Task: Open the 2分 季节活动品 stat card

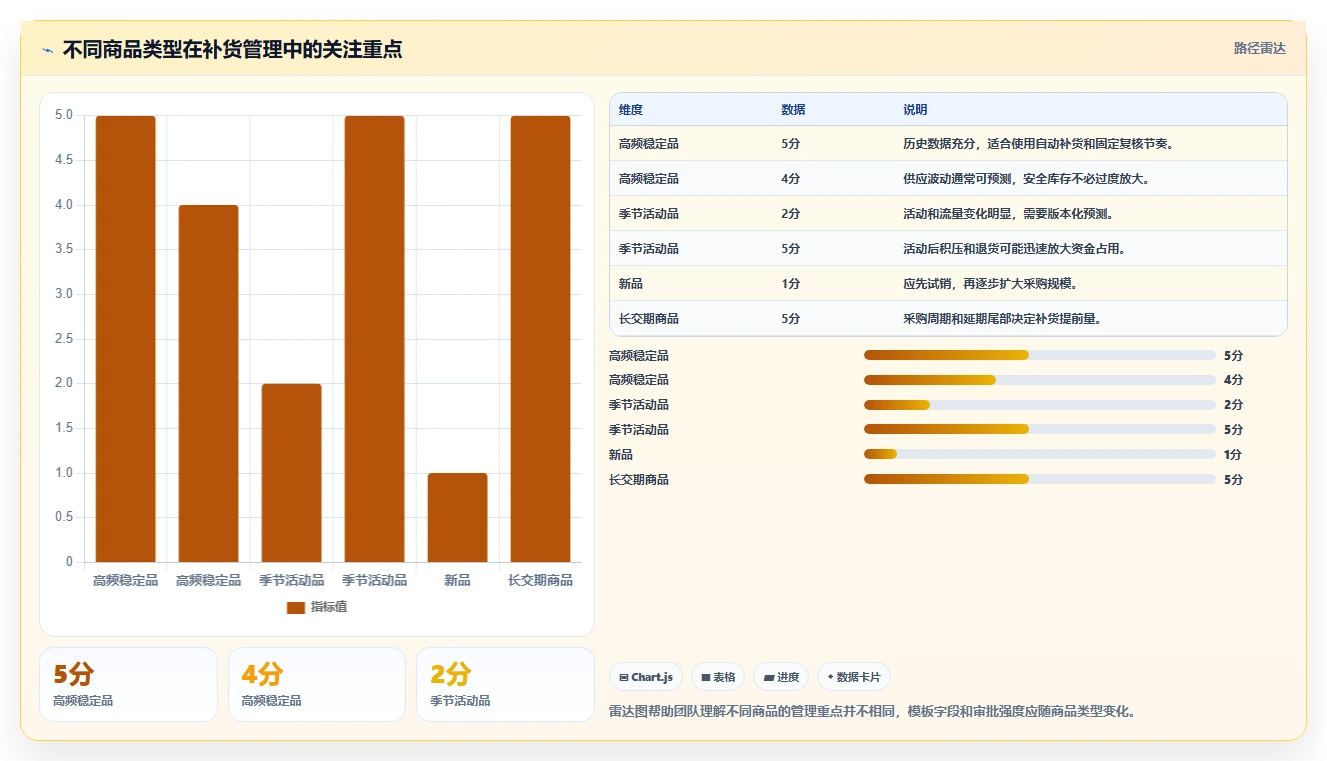Action: [x=505, y=684]
